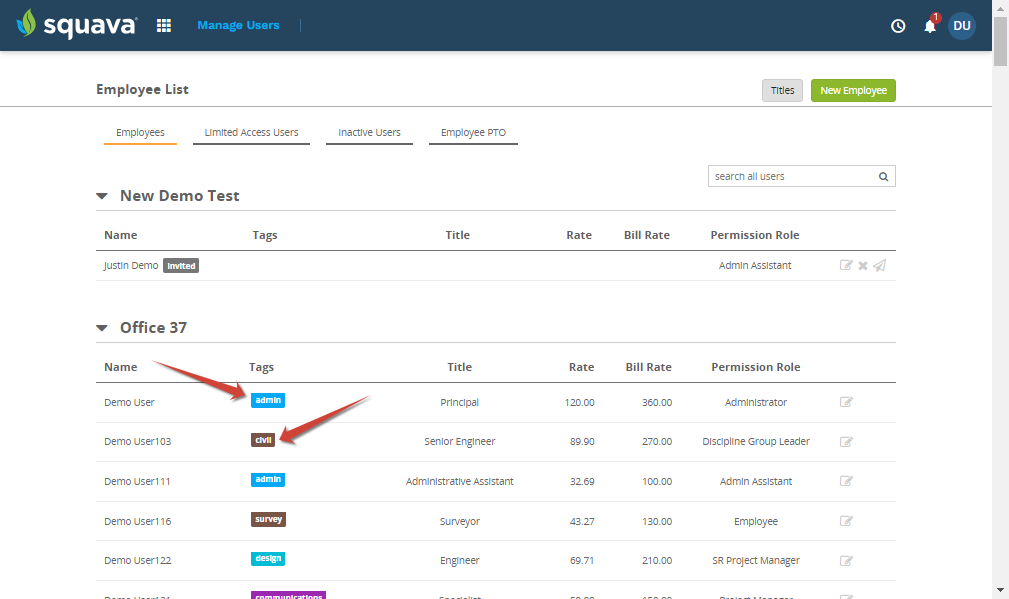This screenshot has height=599, width=1009.
Task: Select the Demo User name
Action: (x=129, y=402)
